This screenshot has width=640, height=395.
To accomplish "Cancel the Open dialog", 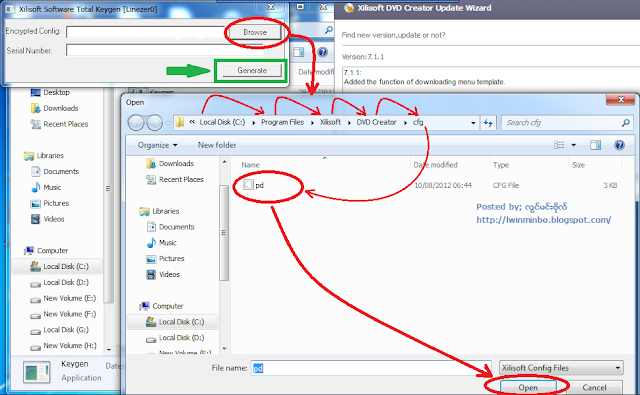I will 594,387.
